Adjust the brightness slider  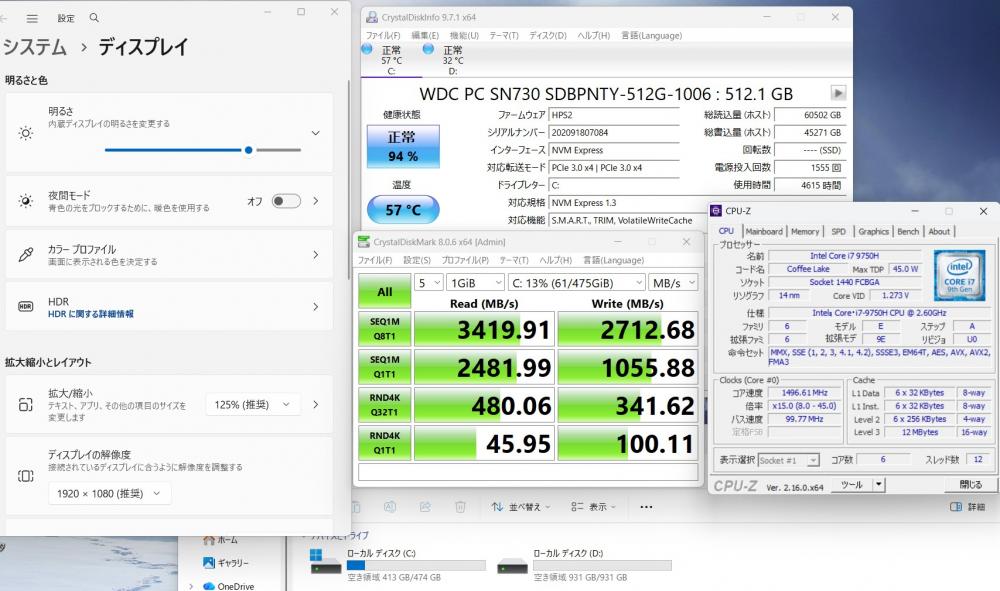click(x=248, y=150)
